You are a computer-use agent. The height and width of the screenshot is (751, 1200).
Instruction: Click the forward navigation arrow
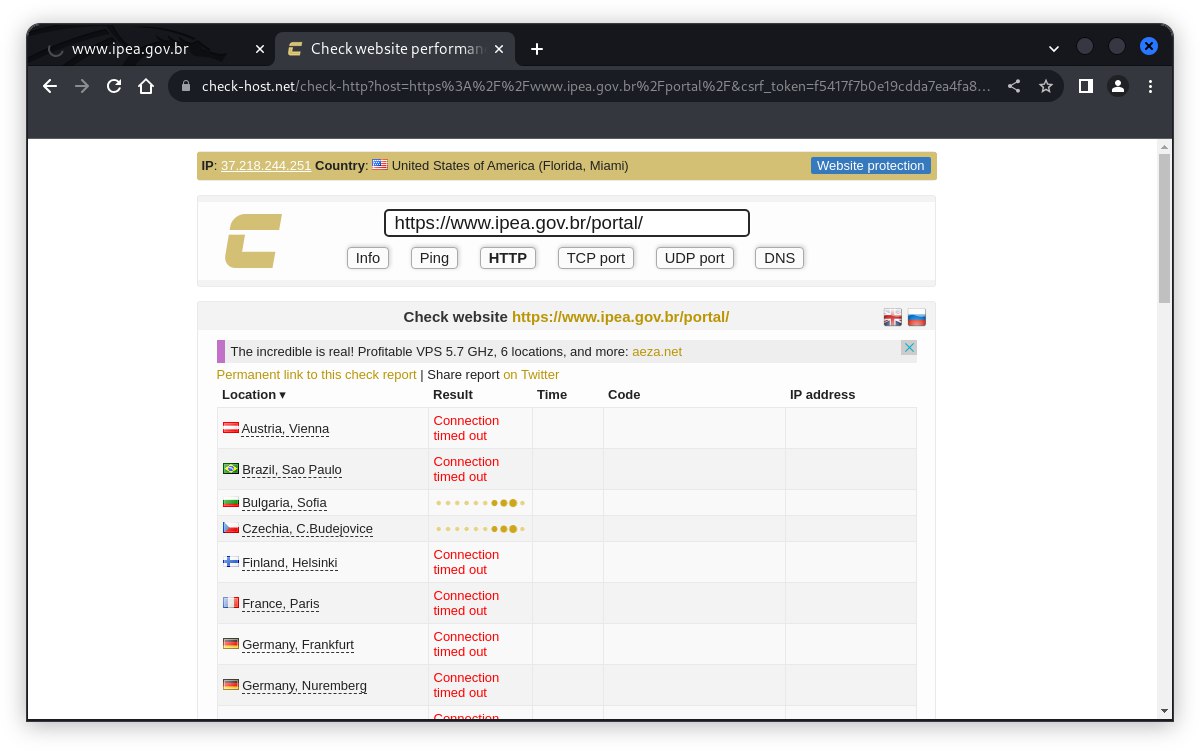click(x=82, y=86)
